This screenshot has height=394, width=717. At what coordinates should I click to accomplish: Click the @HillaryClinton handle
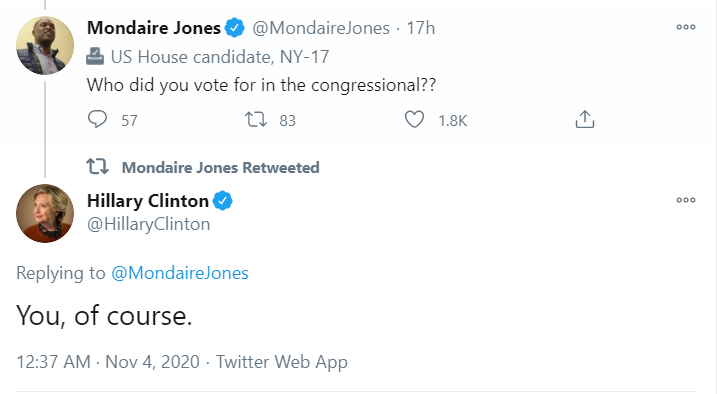tap(149, 224)
